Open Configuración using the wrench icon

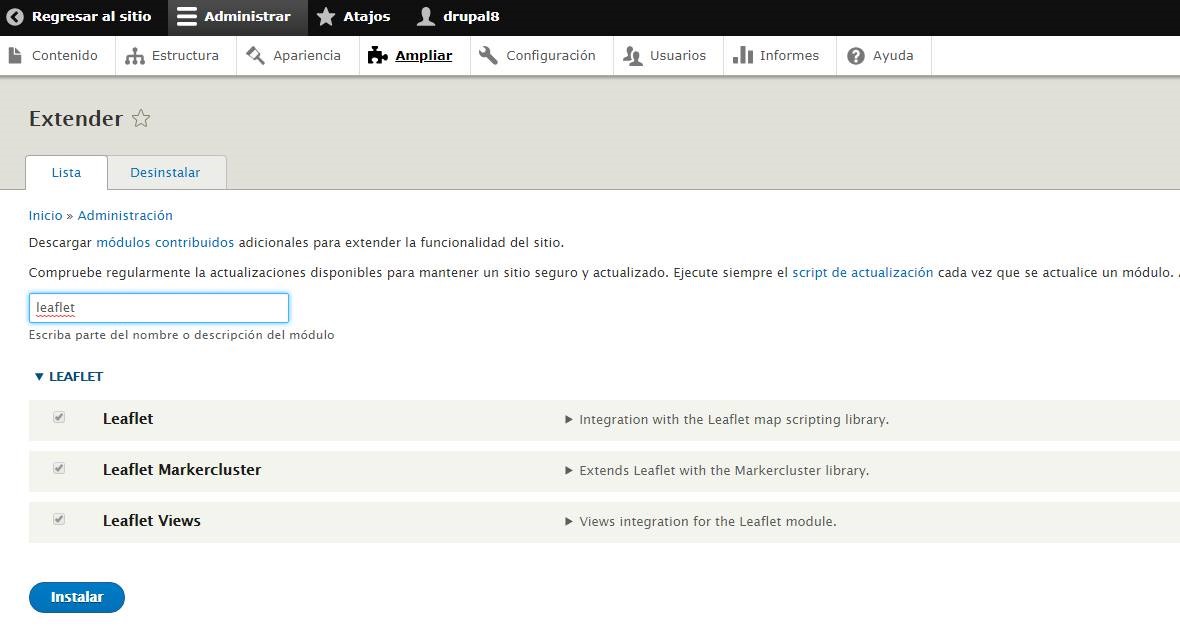pyautogui.click(x=488, y=55)
